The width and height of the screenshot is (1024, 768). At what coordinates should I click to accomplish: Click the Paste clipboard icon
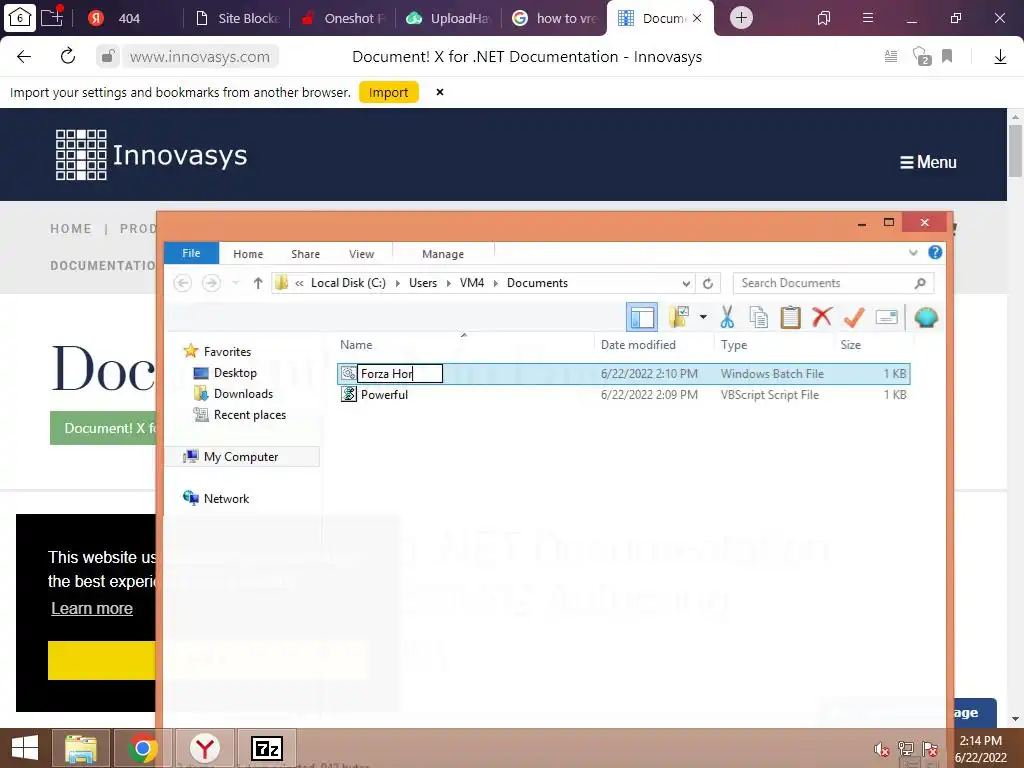[790, 317]
